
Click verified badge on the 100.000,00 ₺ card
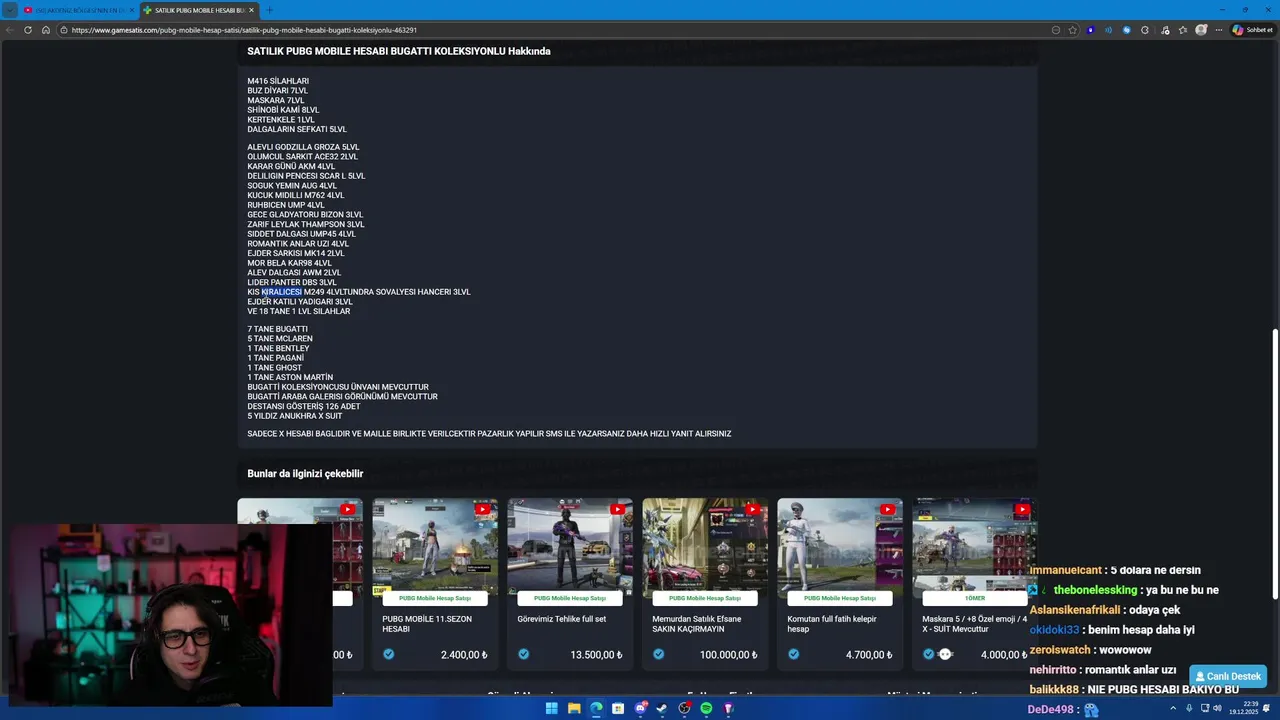[x=658, y=654]
